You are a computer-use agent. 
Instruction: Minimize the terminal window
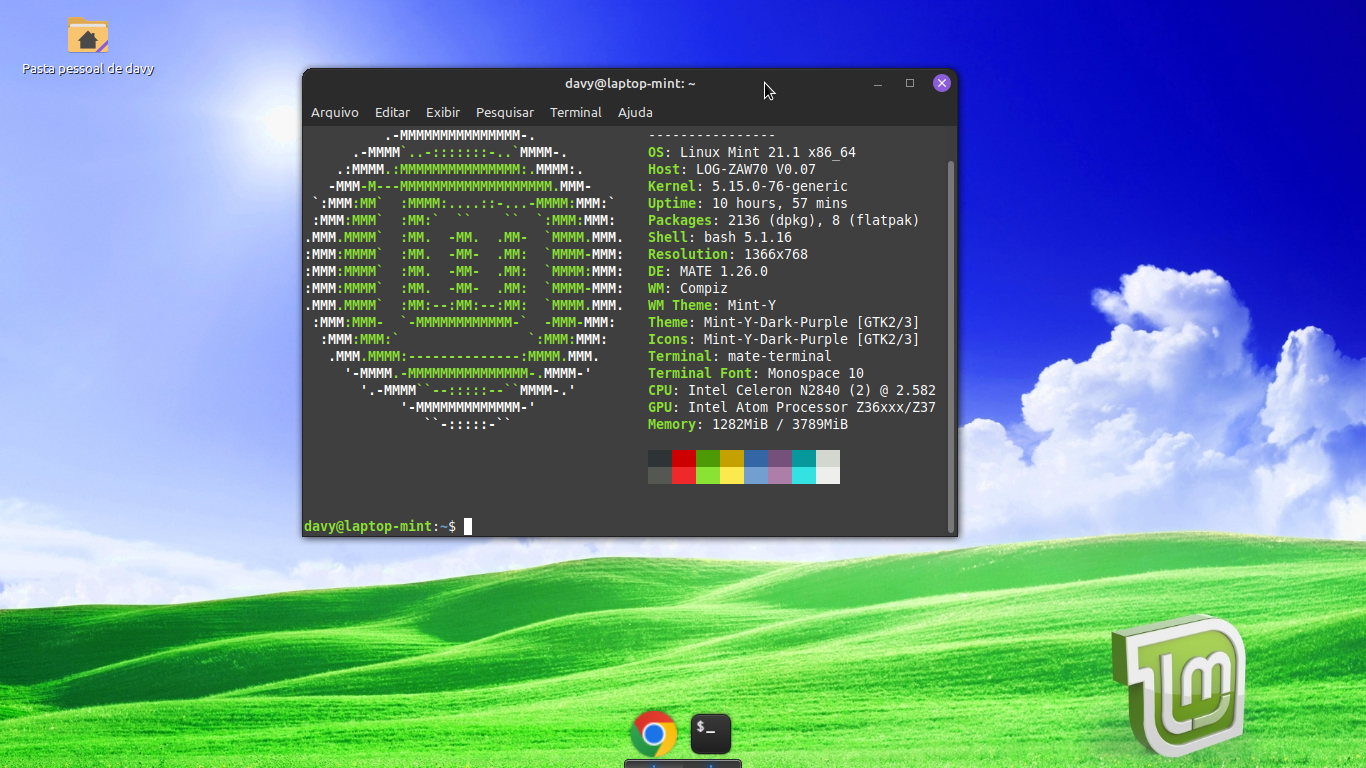(x=878, y=83)
